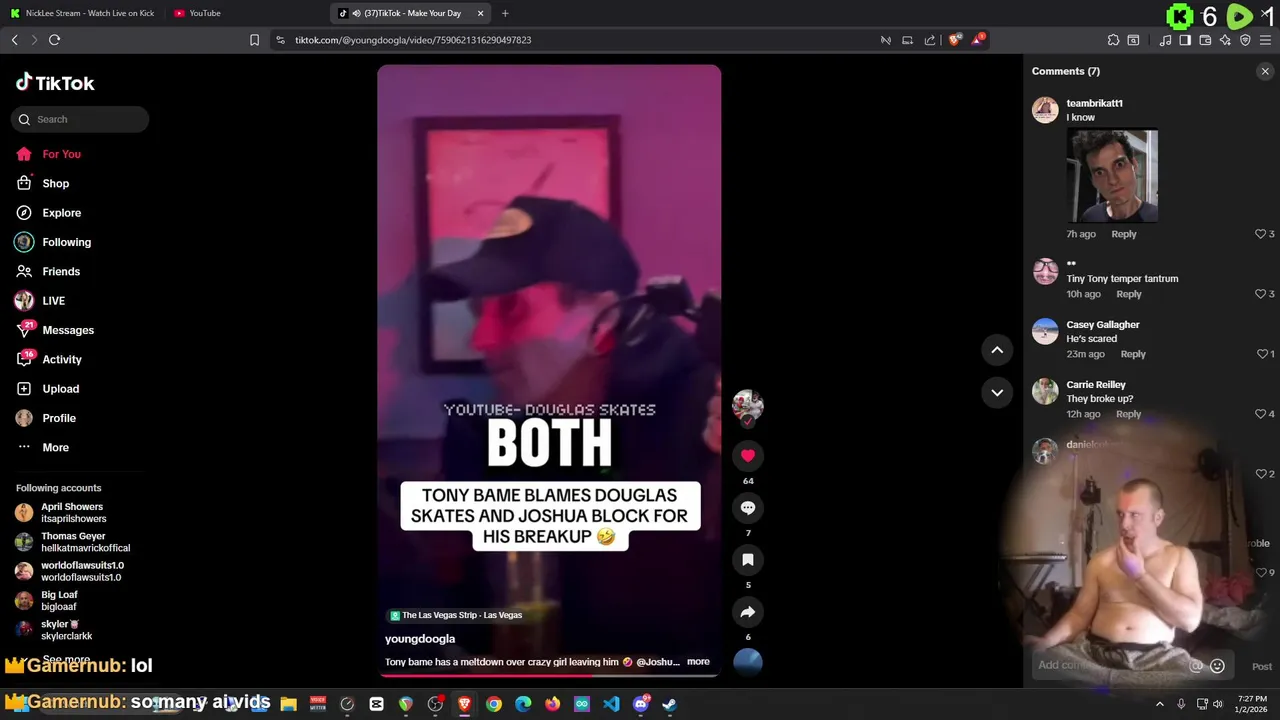The width and height of the screenshot is (1280, 720).
Task: Open Brave Playlist music note icon
Action: 1165,40
